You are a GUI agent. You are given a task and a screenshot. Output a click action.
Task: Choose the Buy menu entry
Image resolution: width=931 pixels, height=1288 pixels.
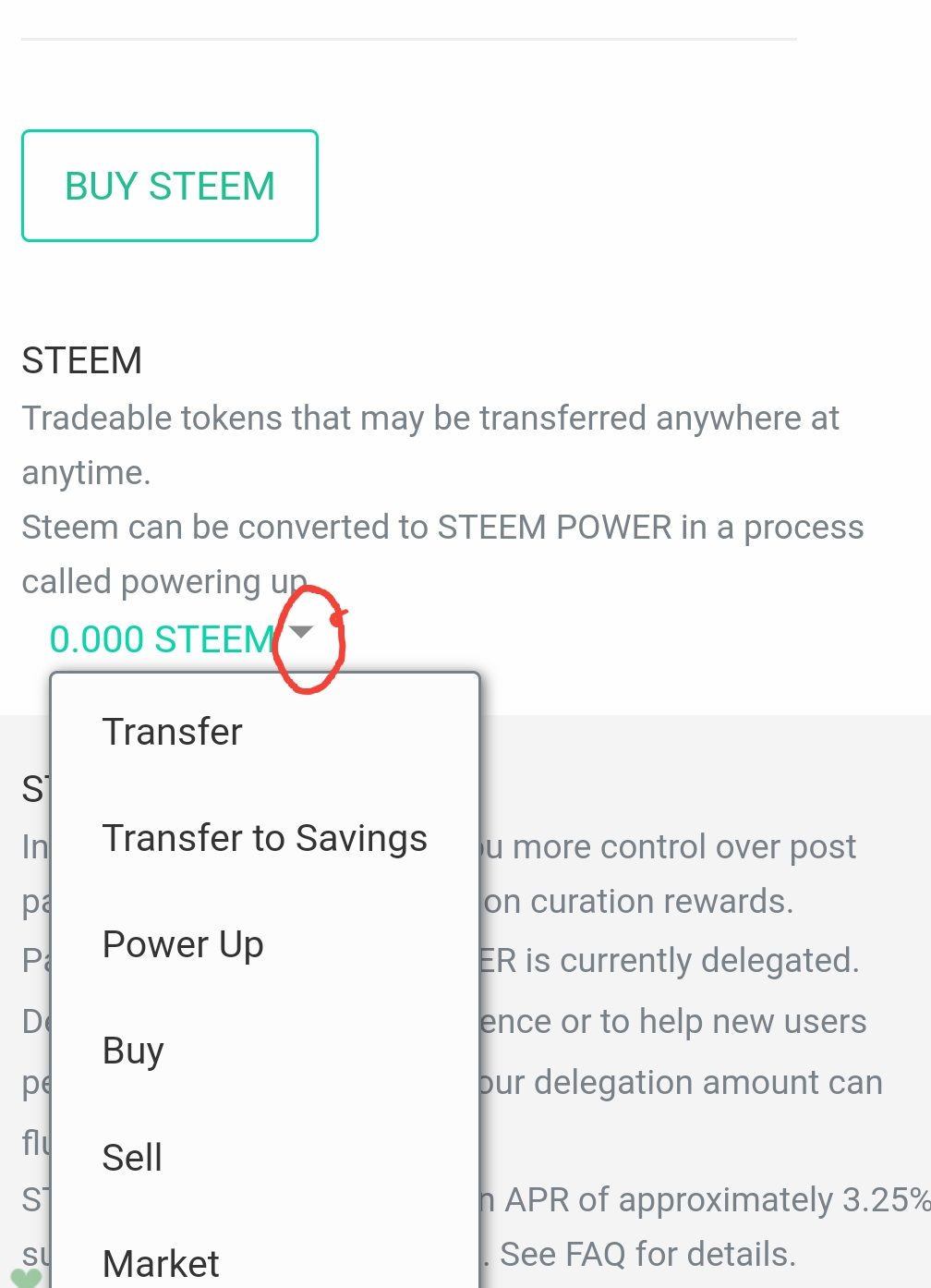(133, 1051)
